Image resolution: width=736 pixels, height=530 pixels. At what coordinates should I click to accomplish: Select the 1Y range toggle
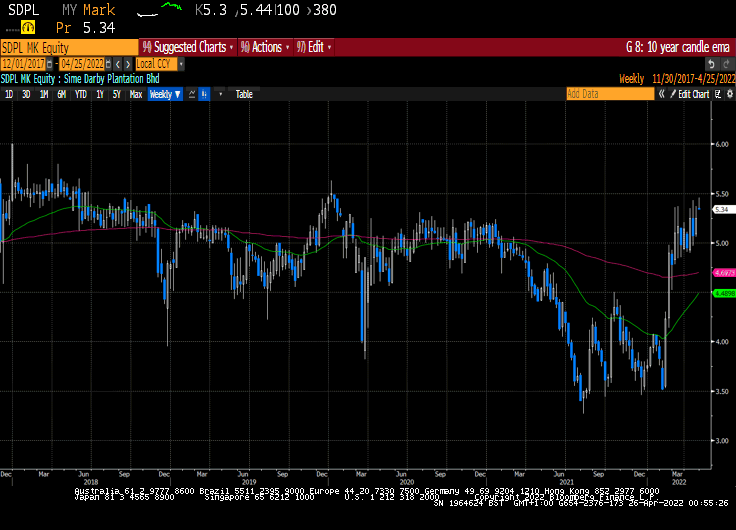pyautogui.click(x=100, y=94)
